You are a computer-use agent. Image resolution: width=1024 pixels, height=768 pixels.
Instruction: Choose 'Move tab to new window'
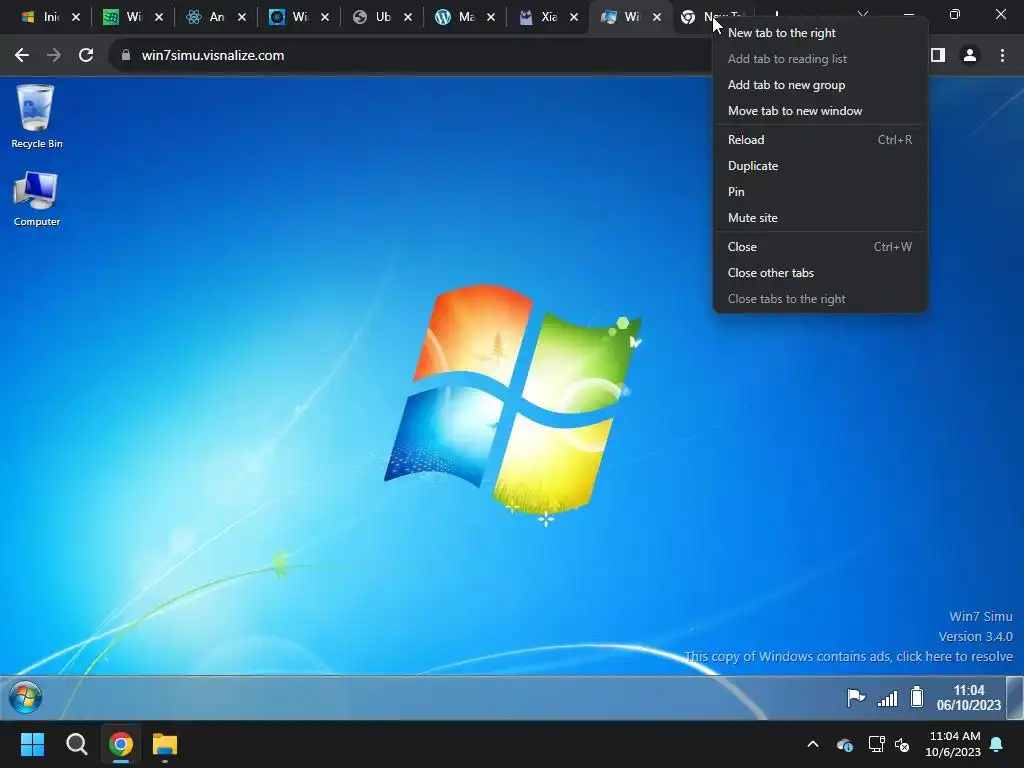[x=820, y=111]
